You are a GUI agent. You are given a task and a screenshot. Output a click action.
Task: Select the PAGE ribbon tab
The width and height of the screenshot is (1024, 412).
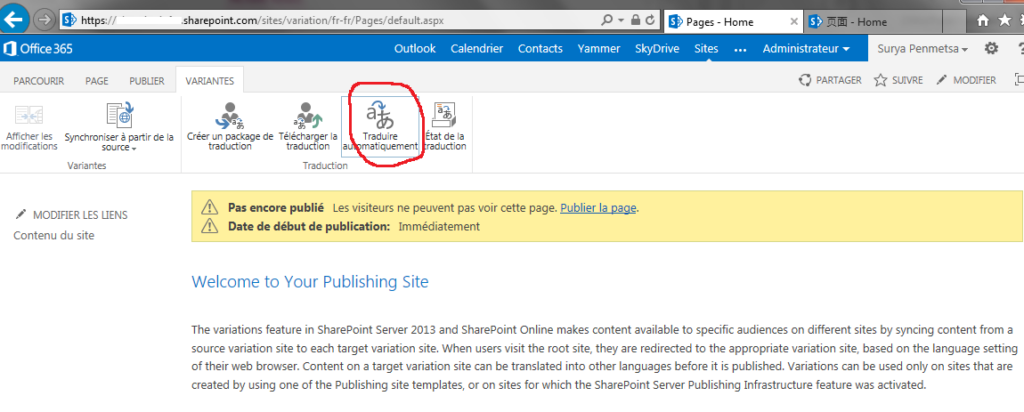pos(97,80)
